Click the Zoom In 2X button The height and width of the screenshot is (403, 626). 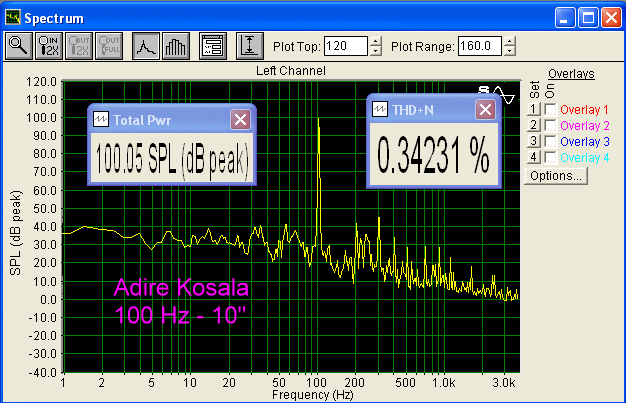point(48,45)
